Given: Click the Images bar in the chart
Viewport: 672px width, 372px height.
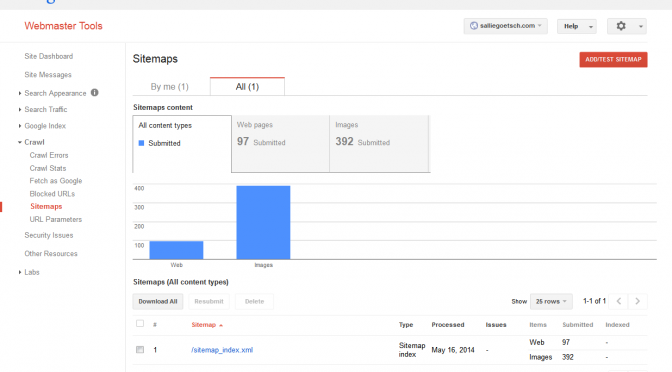Looking at the screenshot, I should (263, 222).
